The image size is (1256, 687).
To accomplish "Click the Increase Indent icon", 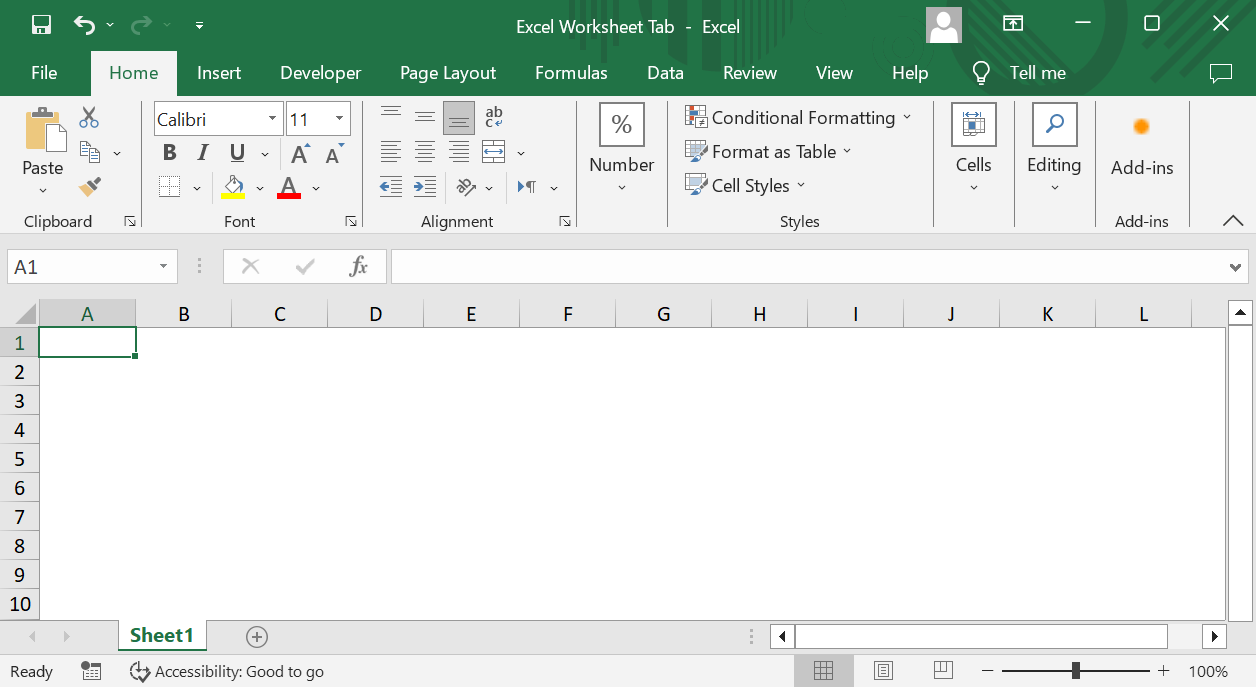I will click(x=425, y=187).
